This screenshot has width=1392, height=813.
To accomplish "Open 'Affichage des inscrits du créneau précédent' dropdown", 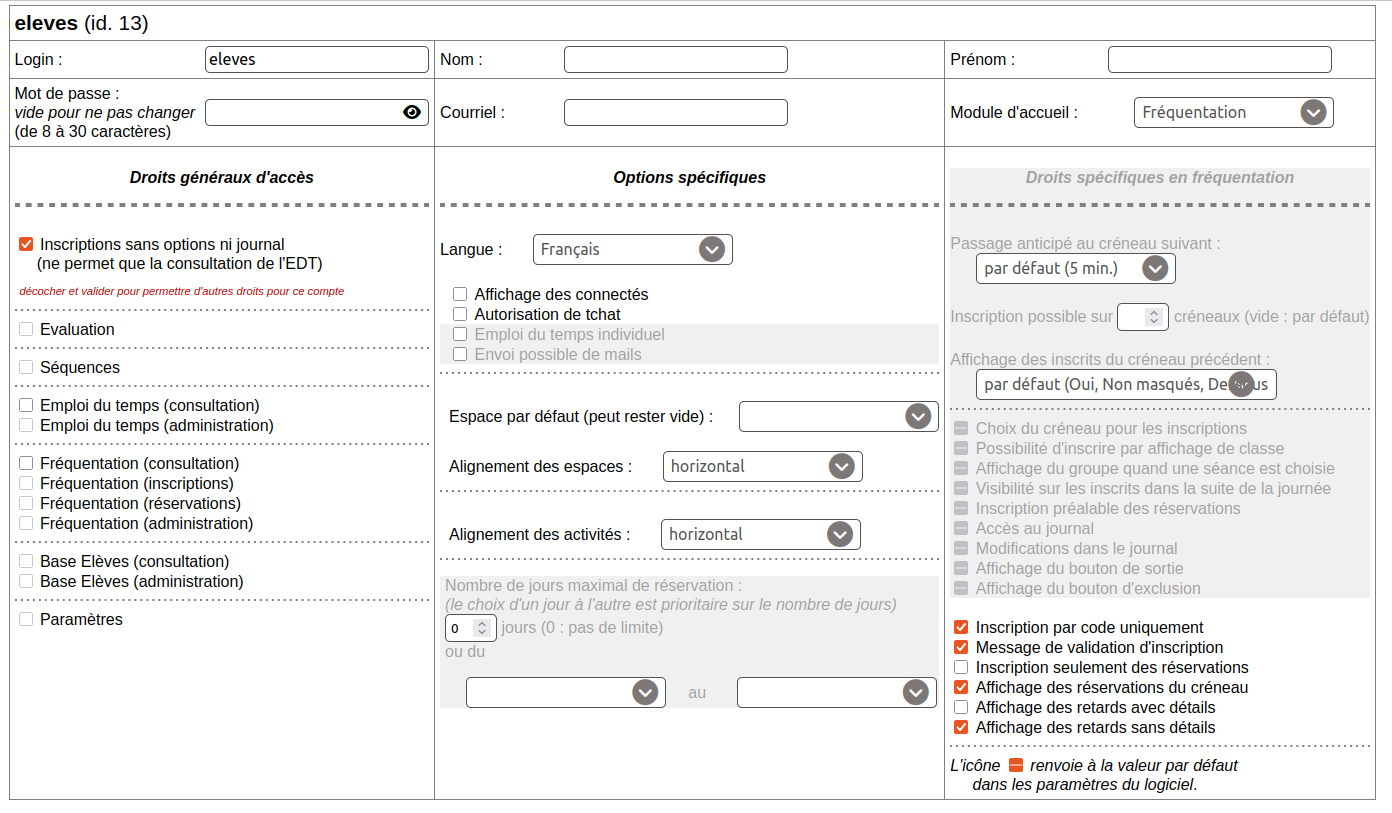I will (x=1126, y=384).
